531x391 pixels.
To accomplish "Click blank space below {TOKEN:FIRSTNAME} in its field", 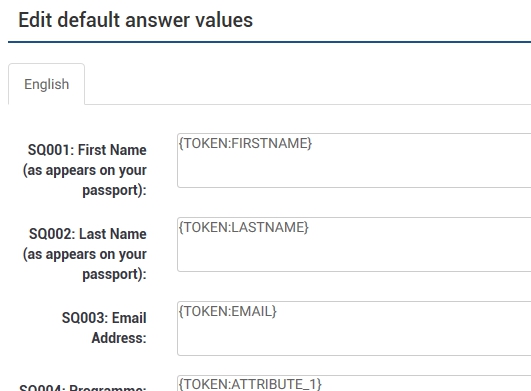I will pyautogui.click(x=354, y=171).
